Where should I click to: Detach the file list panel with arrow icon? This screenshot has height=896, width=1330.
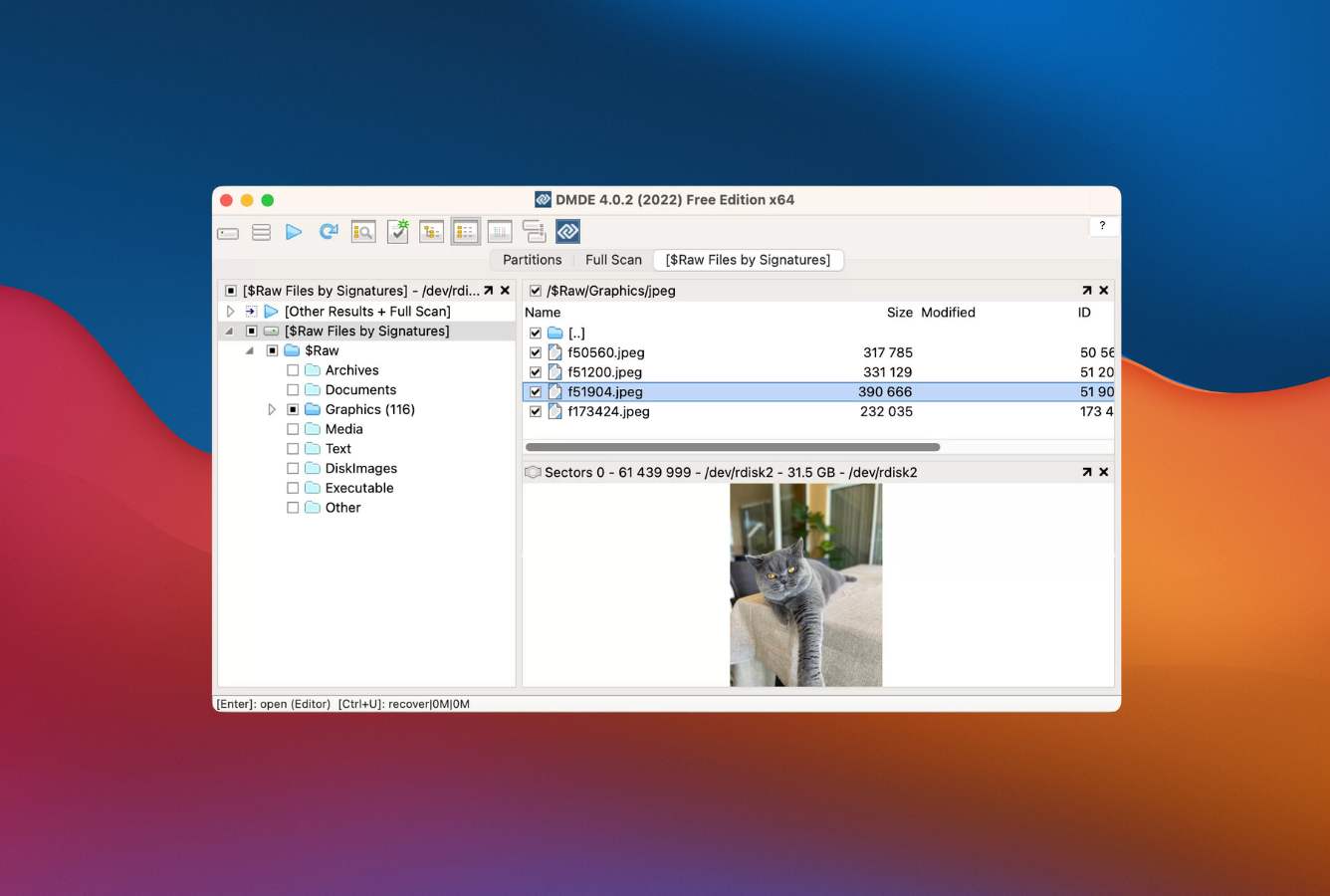(1086, 291)
